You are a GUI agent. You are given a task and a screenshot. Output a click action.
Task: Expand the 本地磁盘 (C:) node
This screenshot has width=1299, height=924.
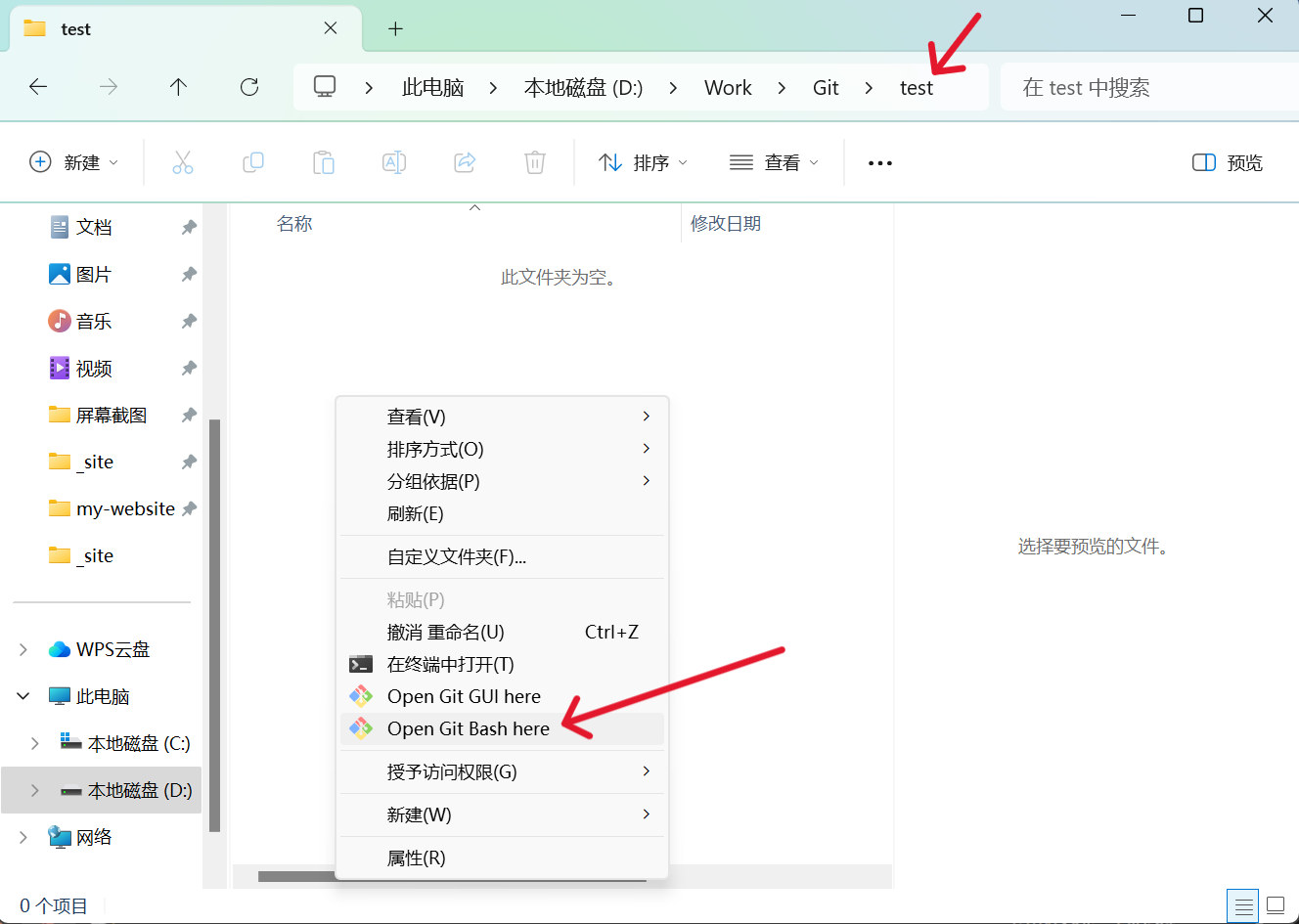tap(35, 743)
